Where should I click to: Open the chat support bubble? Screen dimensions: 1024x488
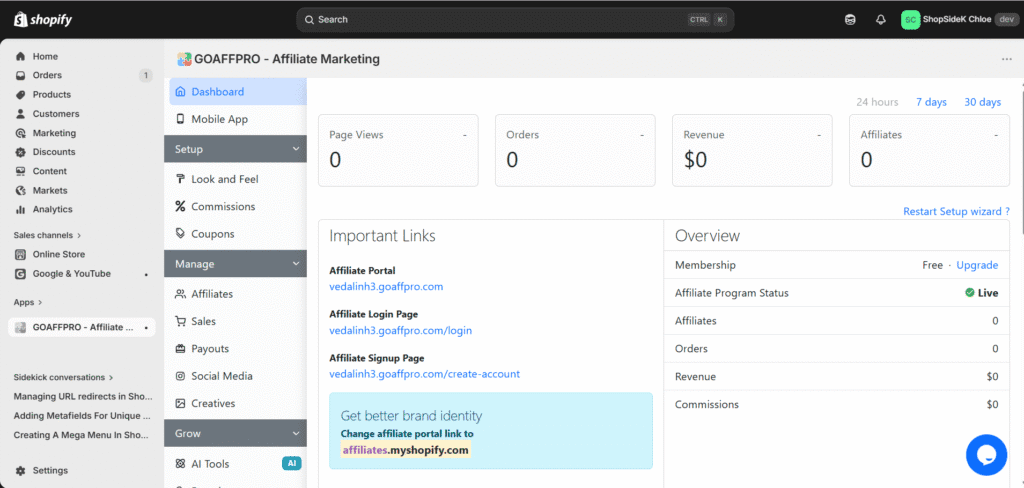[986, 455]
